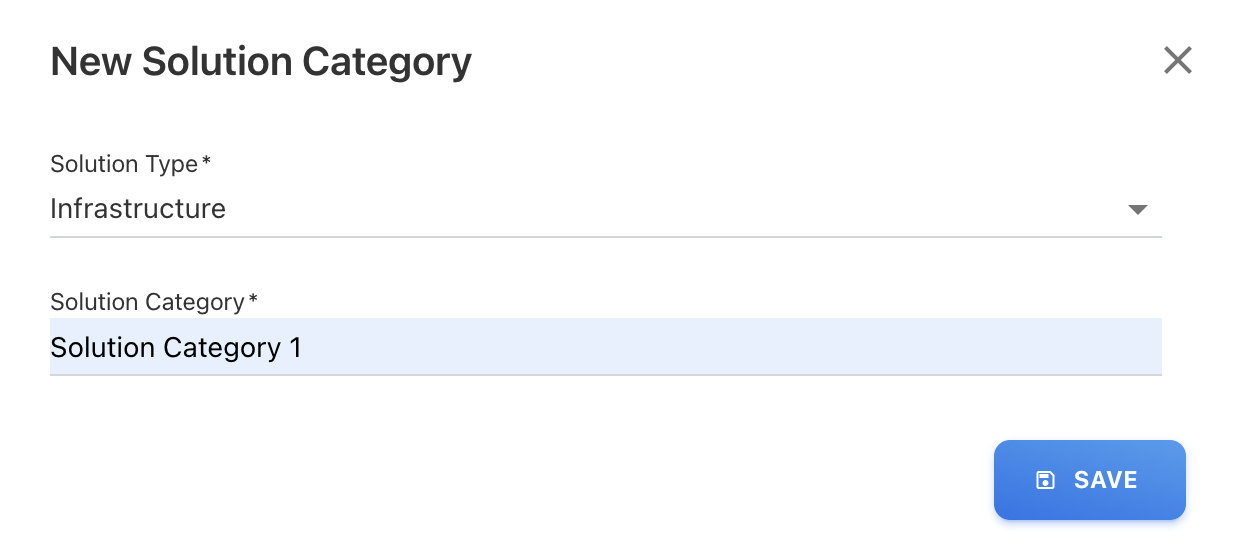
Task: Click the Solution Category field label
Action: 147,302
